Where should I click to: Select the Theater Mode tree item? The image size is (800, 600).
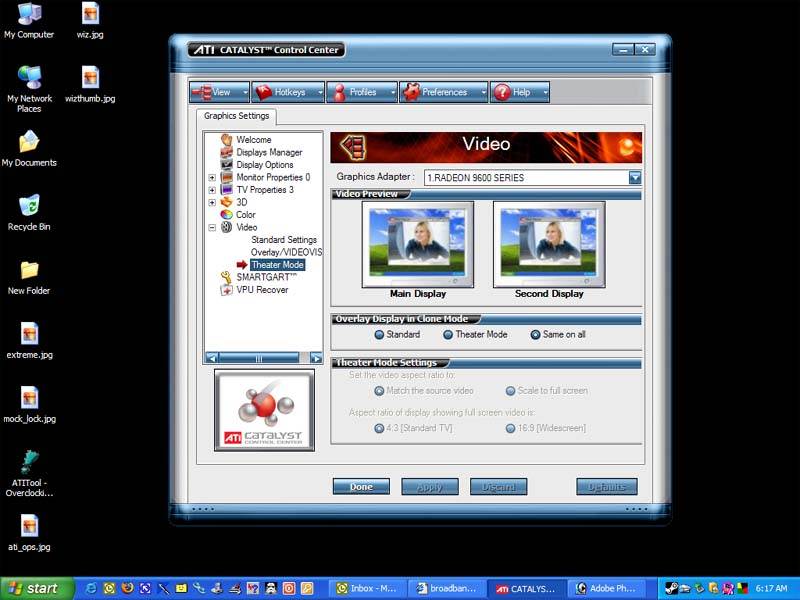[278, 265]
